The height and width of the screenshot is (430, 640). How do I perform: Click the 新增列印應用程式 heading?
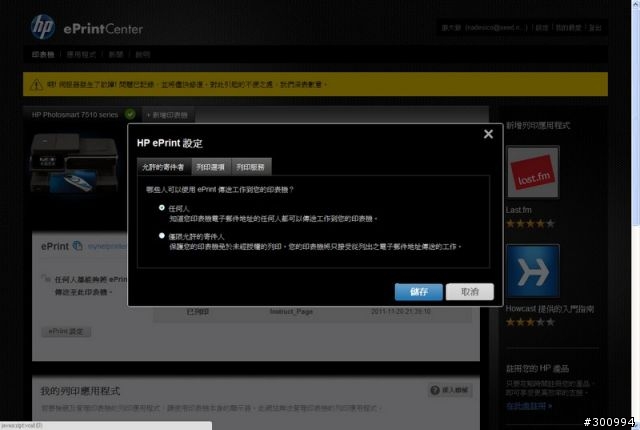coord(538,126)
